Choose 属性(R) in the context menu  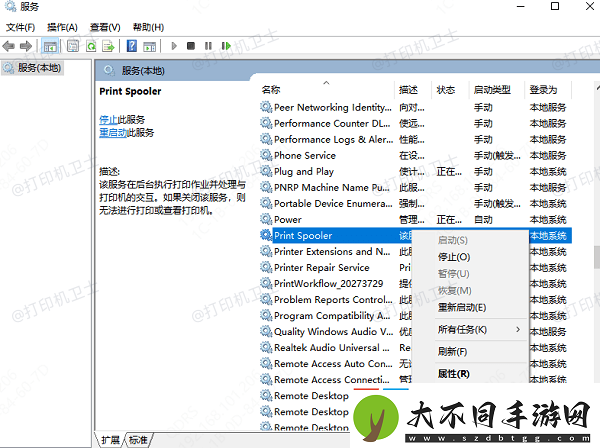(x=453, y=374)
